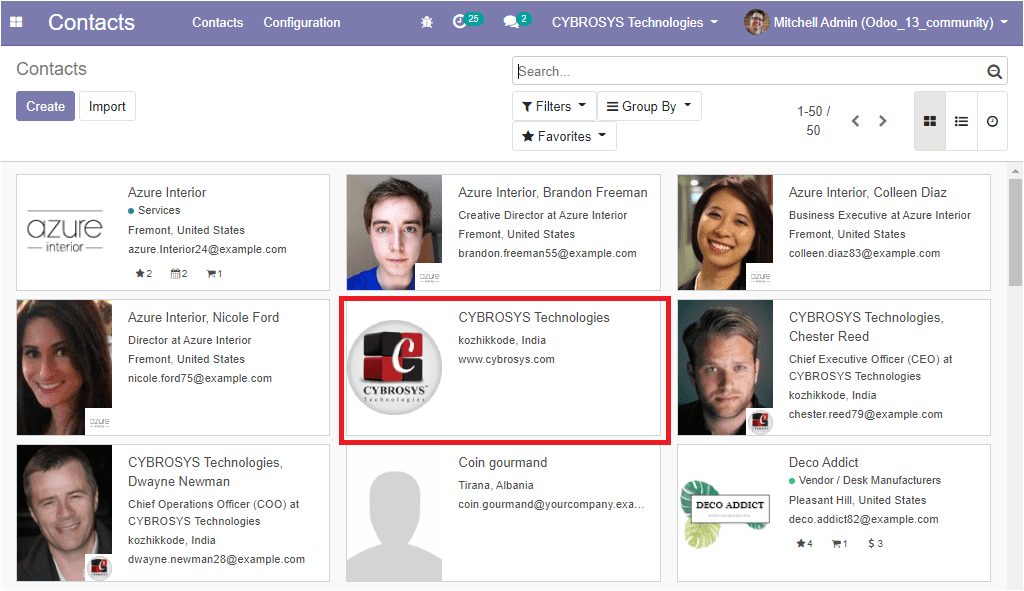The image size is (1024, 591).
Task: Click the Contacts app title
Action: coord(91,22)
